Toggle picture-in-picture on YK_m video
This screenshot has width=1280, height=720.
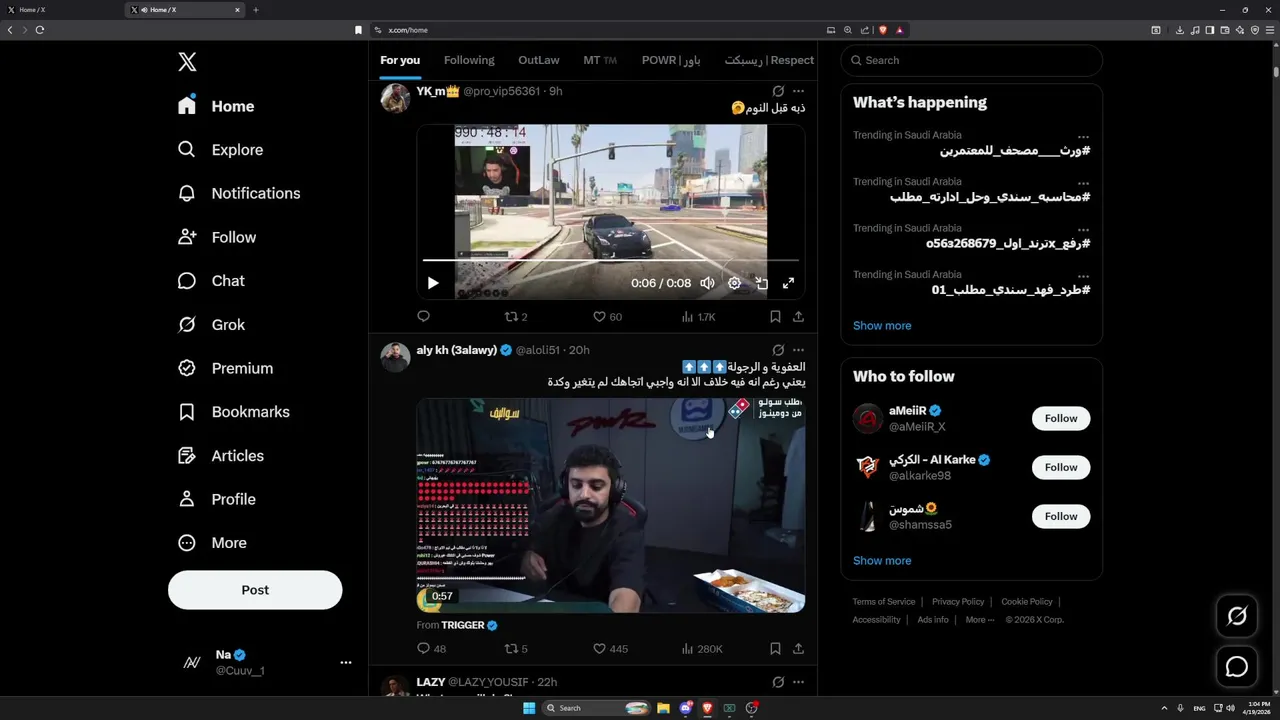761,283
